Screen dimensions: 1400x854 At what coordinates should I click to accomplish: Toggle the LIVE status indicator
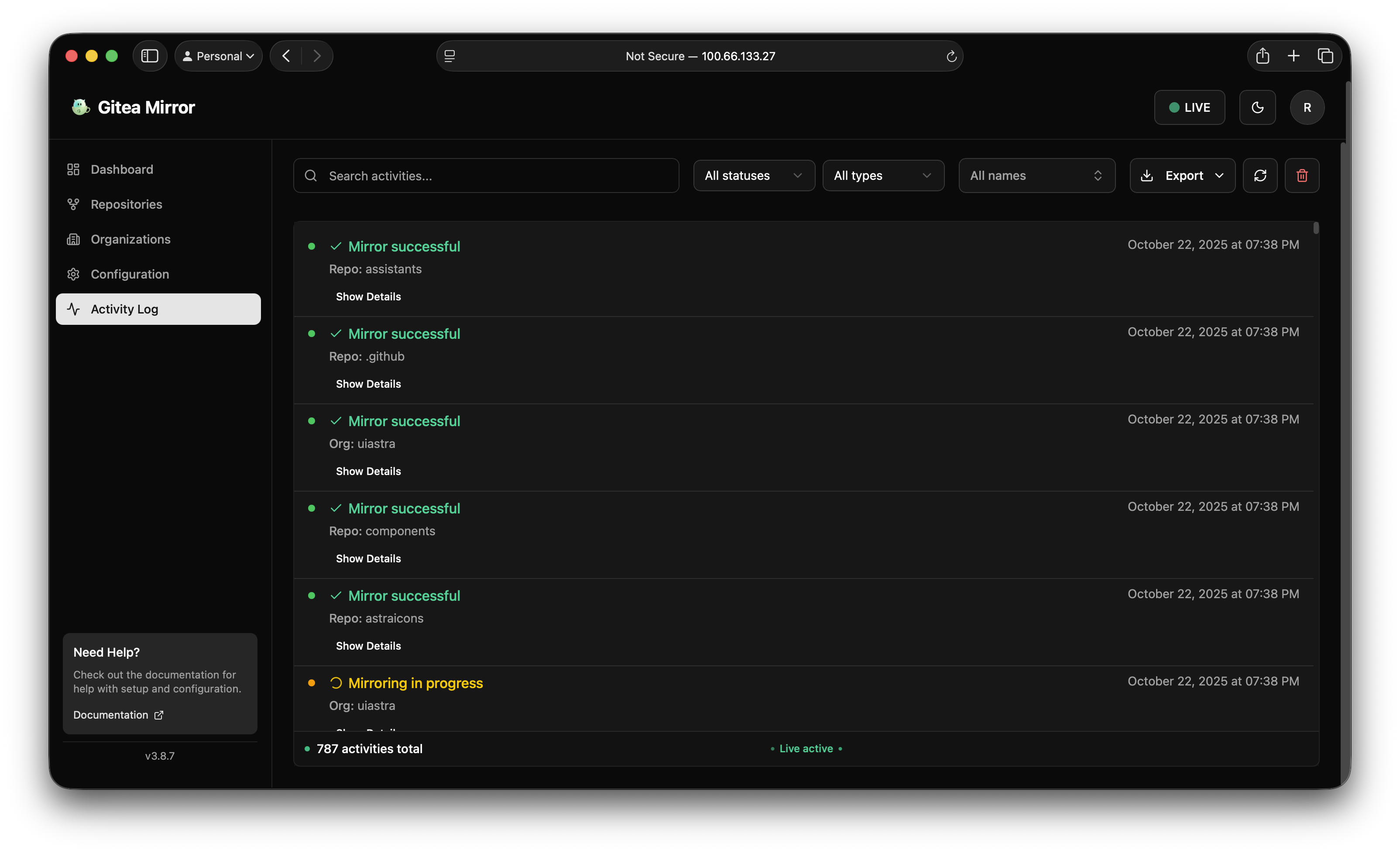1189,107
